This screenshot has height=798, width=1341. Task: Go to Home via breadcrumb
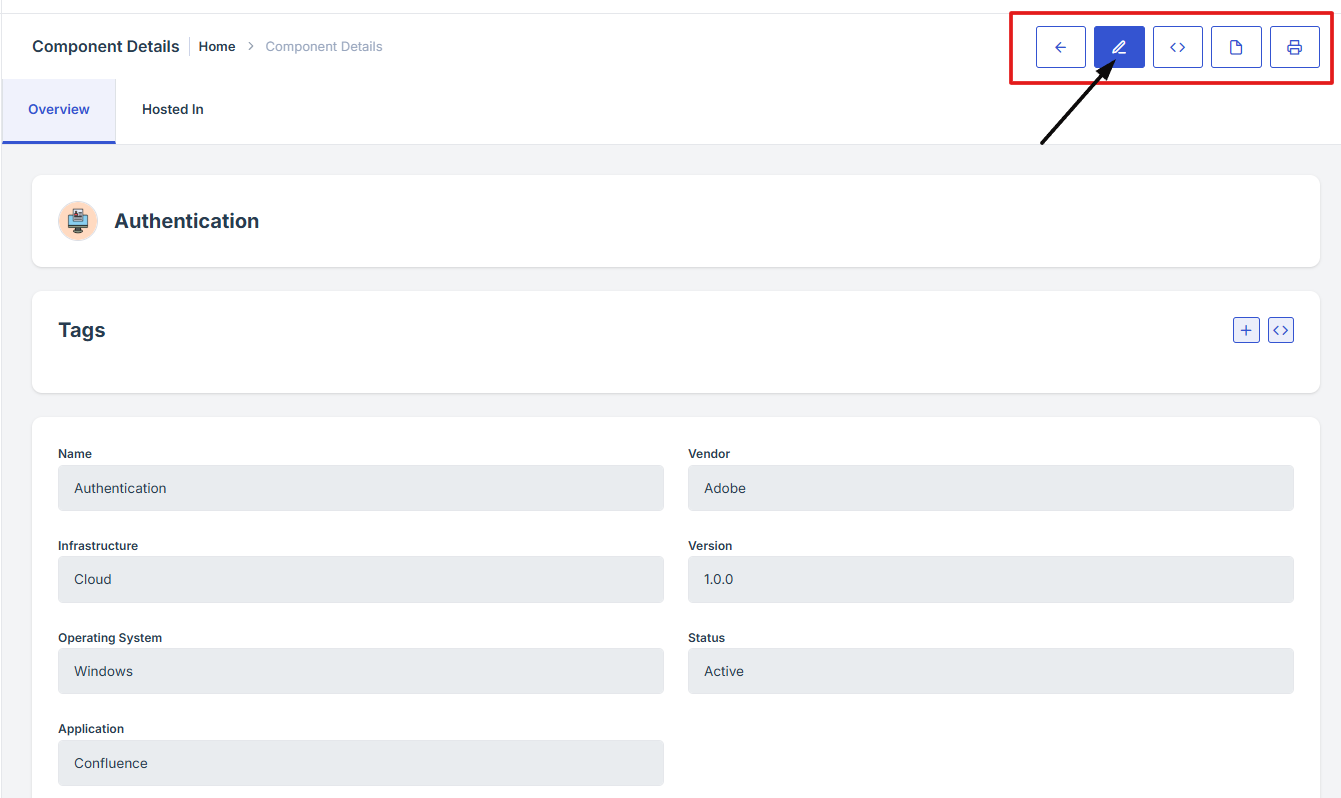coord(217,47)
